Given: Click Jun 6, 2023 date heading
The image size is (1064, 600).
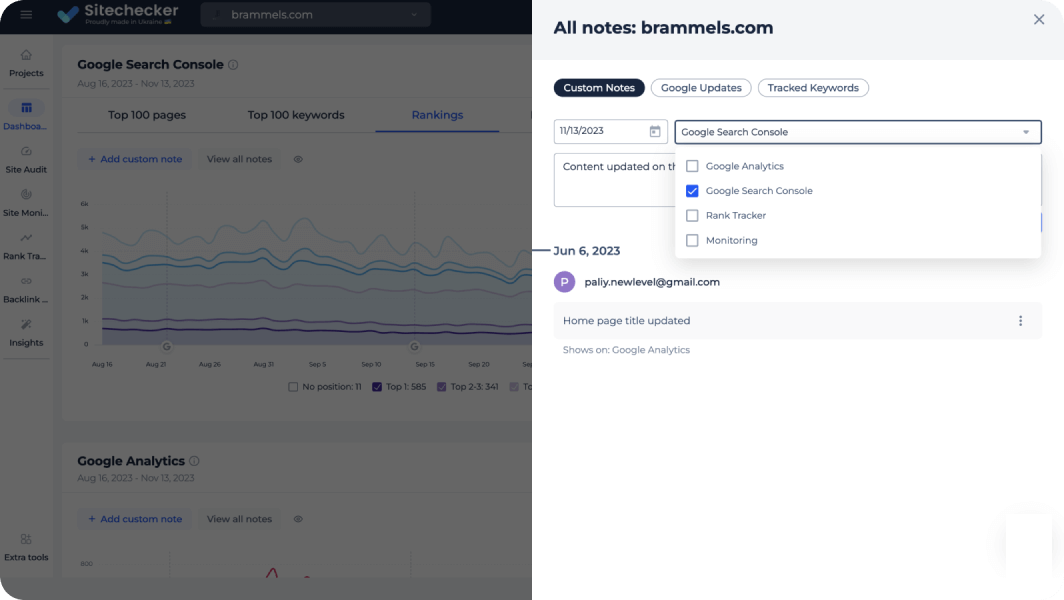Looking at the screenshot, I should pos(586,251).
